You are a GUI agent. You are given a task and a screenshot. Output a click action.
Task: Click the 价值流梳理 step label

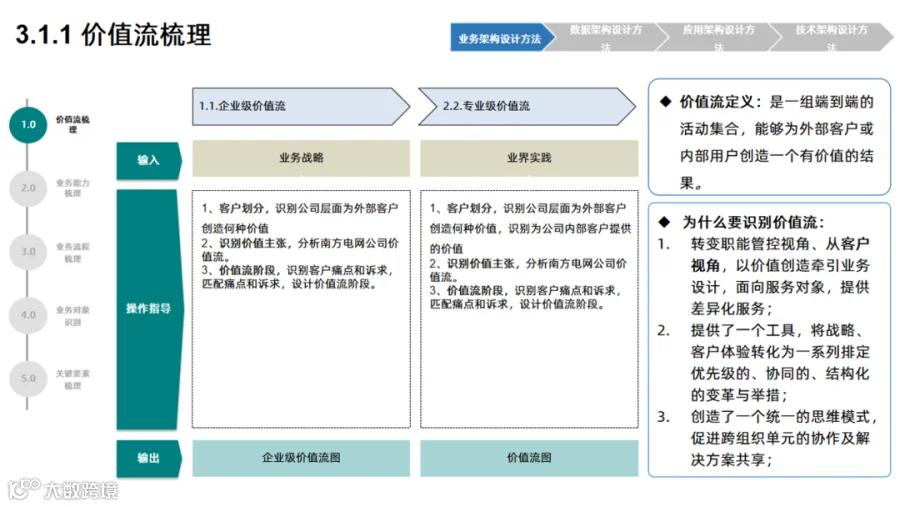point(72,124)
